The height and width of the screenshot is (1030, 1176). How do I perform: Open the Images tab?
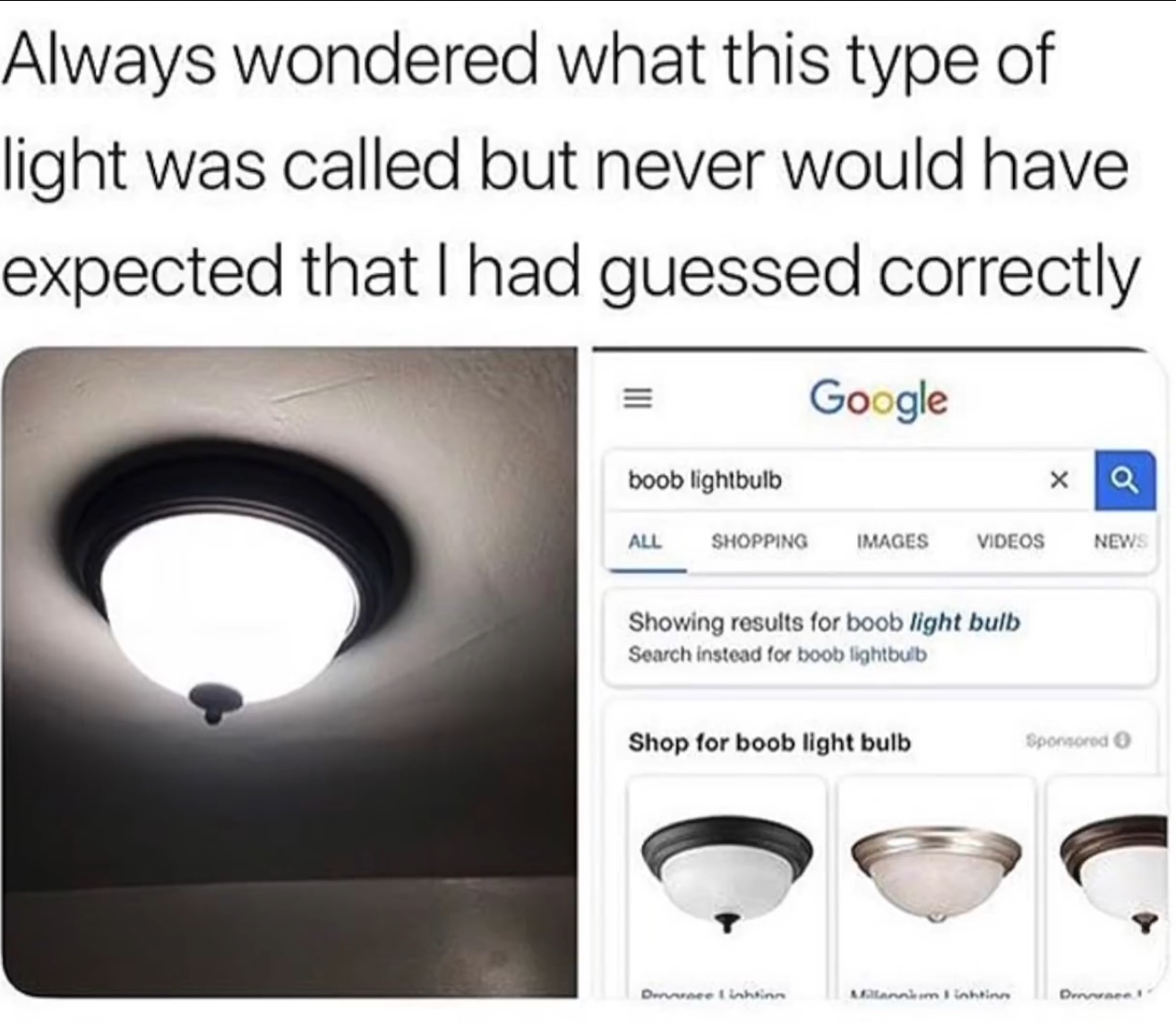pos(892,541)
